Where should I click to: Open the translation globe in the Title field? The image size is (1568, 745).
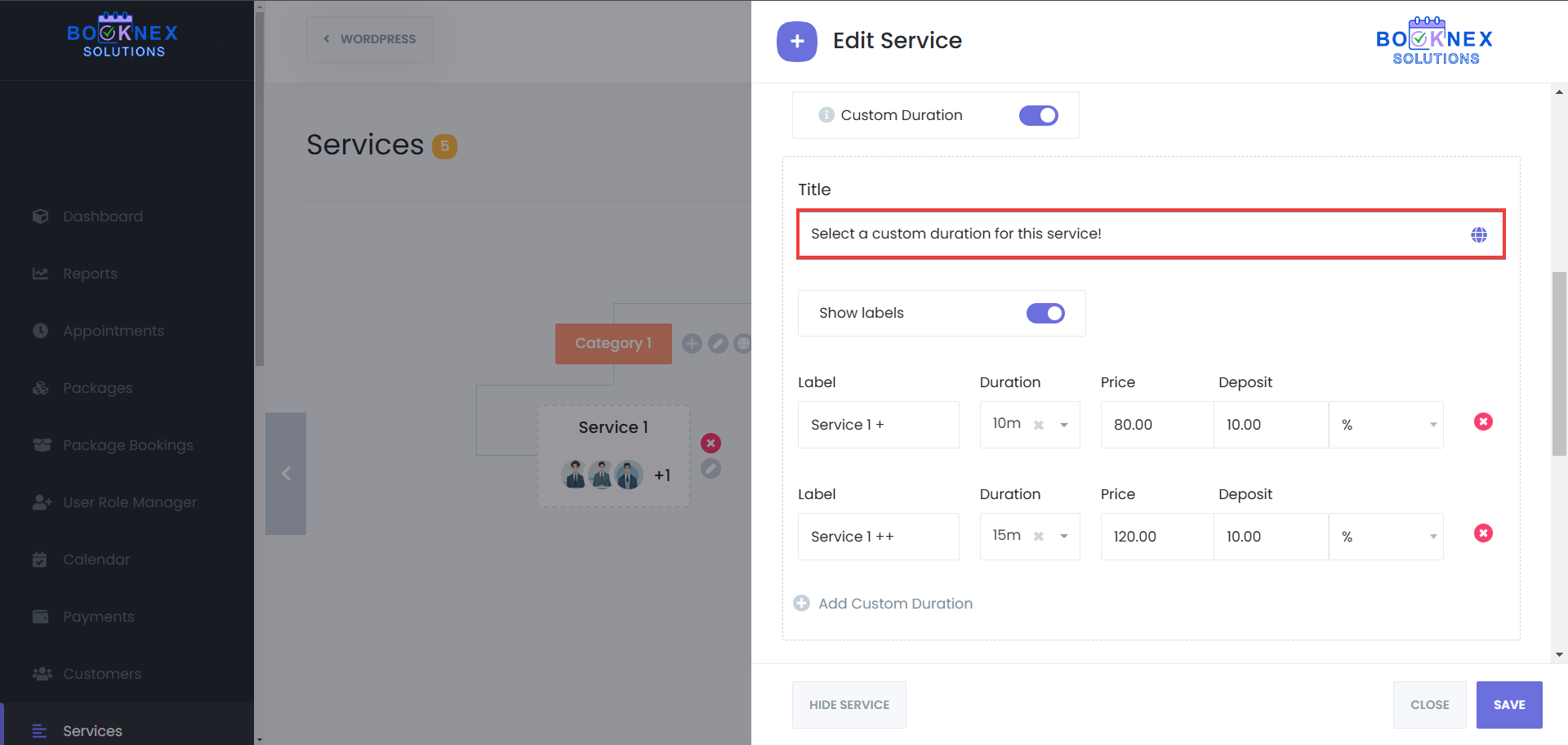point(1479,234)
